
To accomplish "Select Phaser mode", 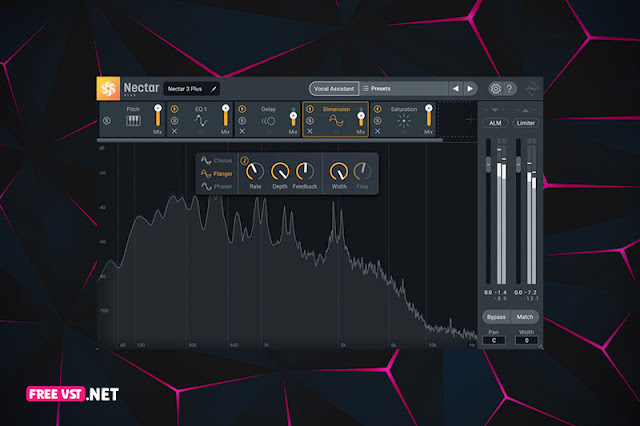I will (216, 186).
